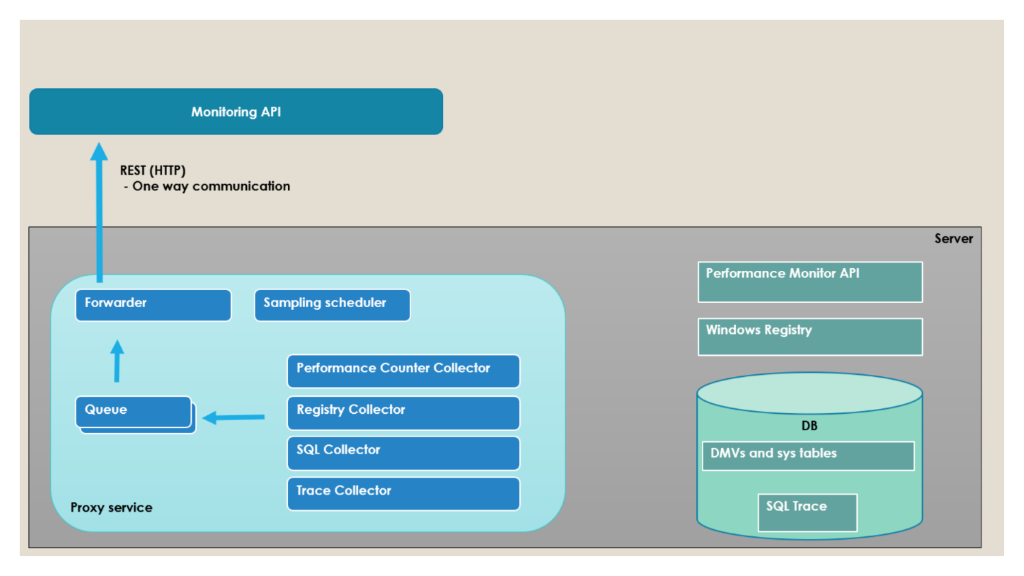Click the Trace Collector box
This screenshot has height=576, width=1024.
coord(403,493)
